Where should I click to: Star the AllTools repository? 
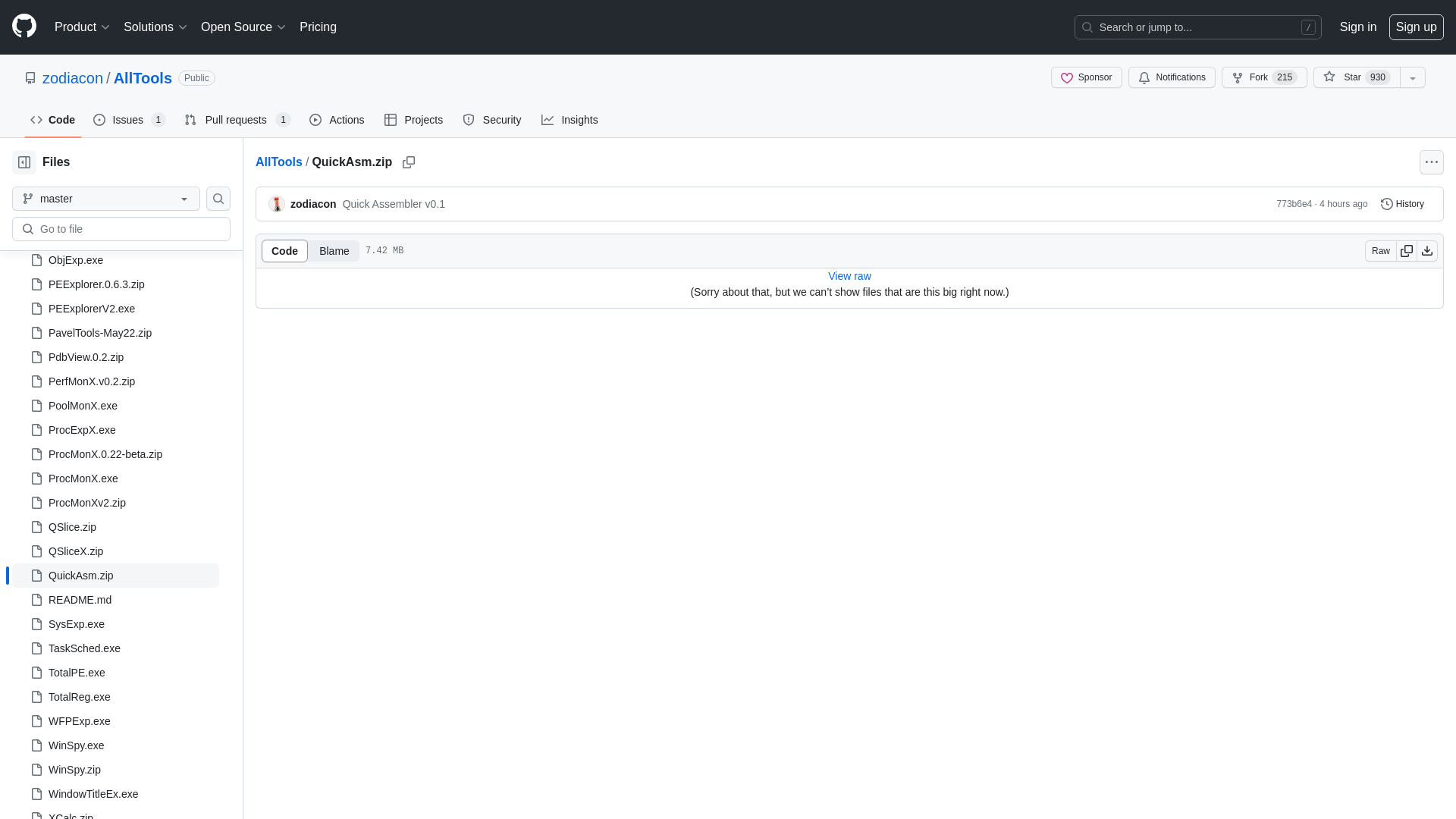coord(1357,77)
